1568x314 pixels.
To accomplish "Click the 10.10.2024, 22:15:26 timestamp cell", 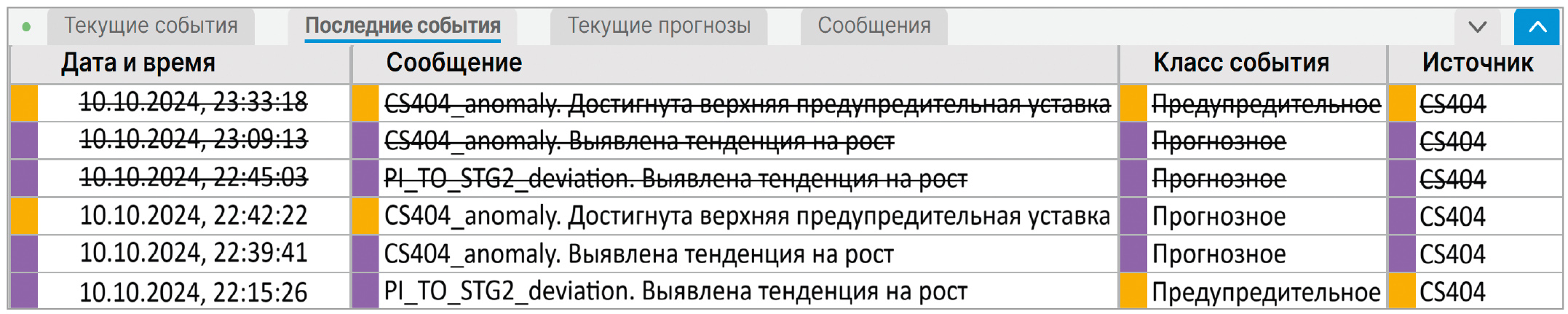I will [193, 292].
